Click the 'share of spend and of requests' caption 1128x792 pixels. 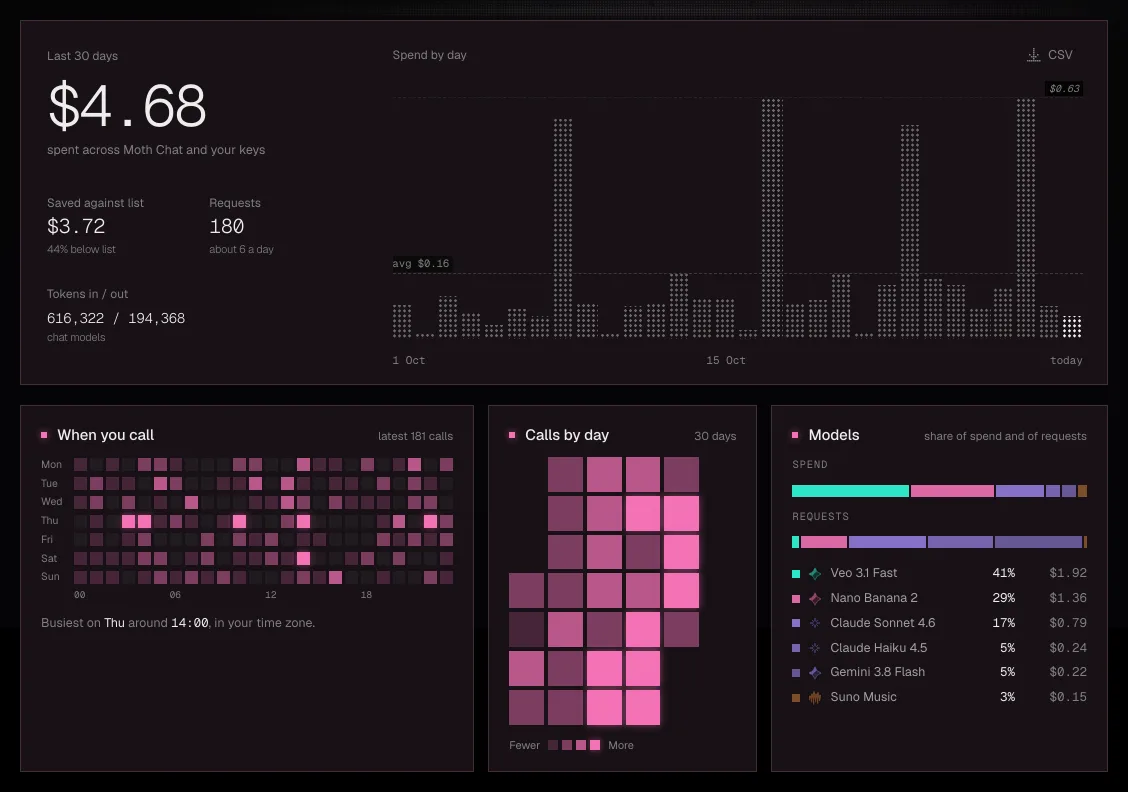[x=1005, y=436]
